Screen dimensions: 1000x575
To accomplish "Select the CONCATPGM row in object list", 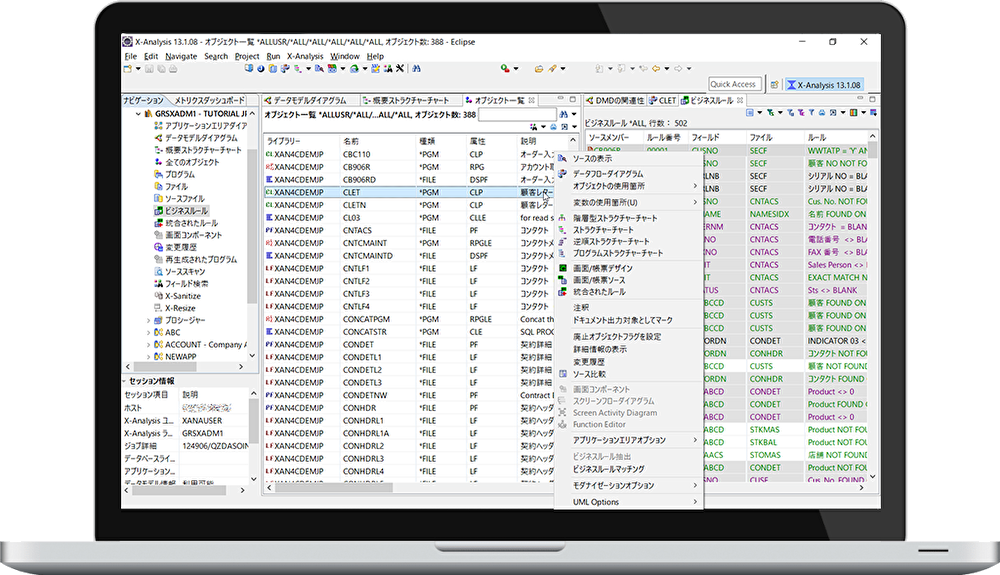I will click(x=411, y=319).
